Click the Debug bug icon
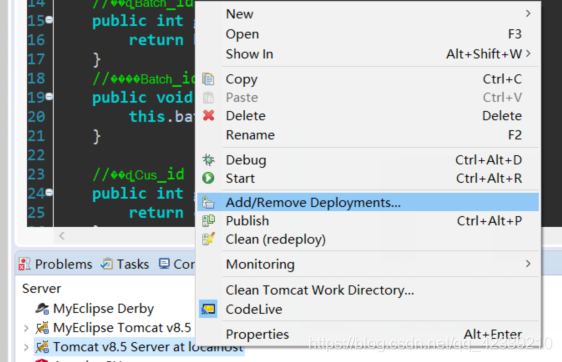The image size is (562, 362). [208, 159]
